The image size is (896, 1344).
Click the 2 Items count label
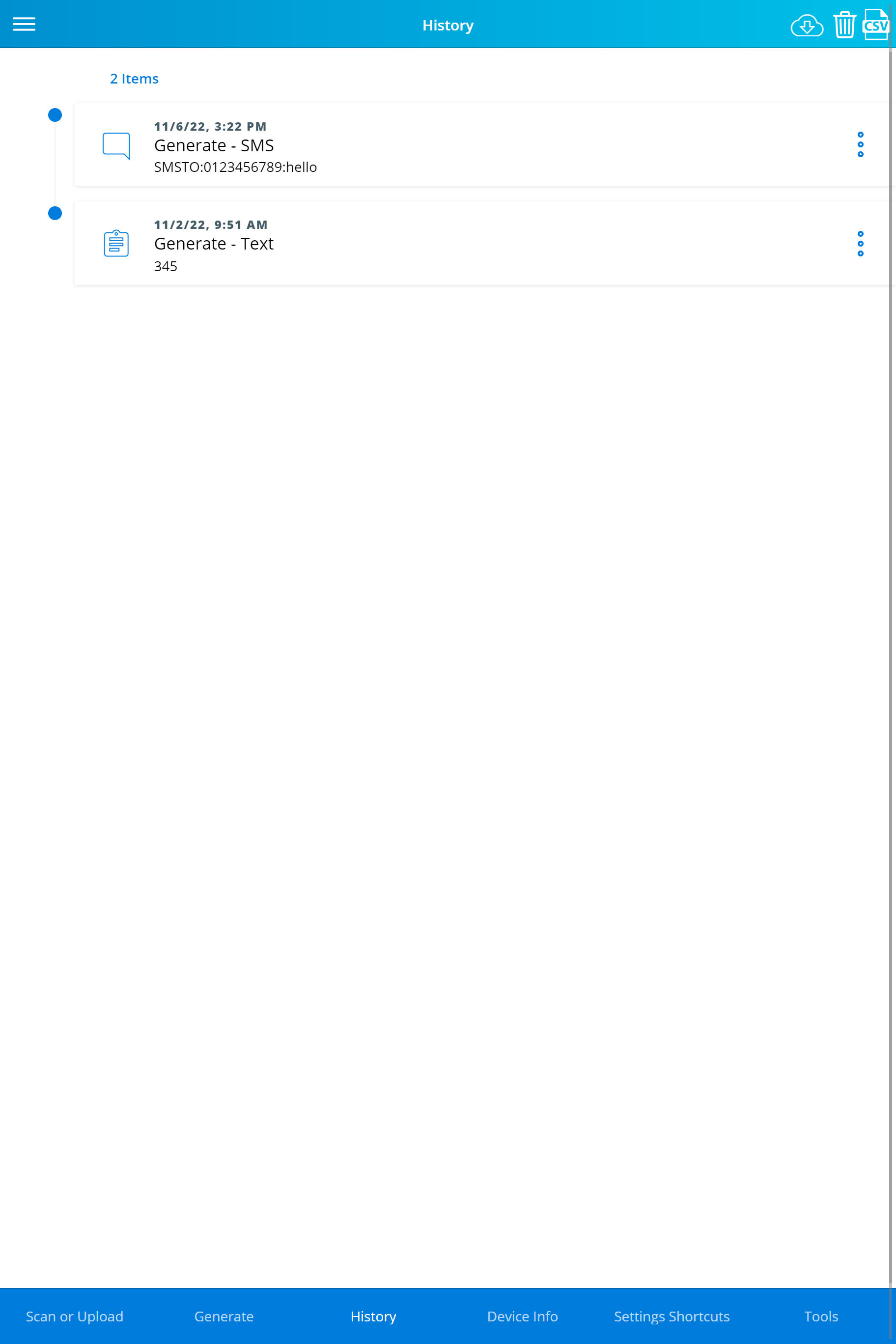point(134,78)
